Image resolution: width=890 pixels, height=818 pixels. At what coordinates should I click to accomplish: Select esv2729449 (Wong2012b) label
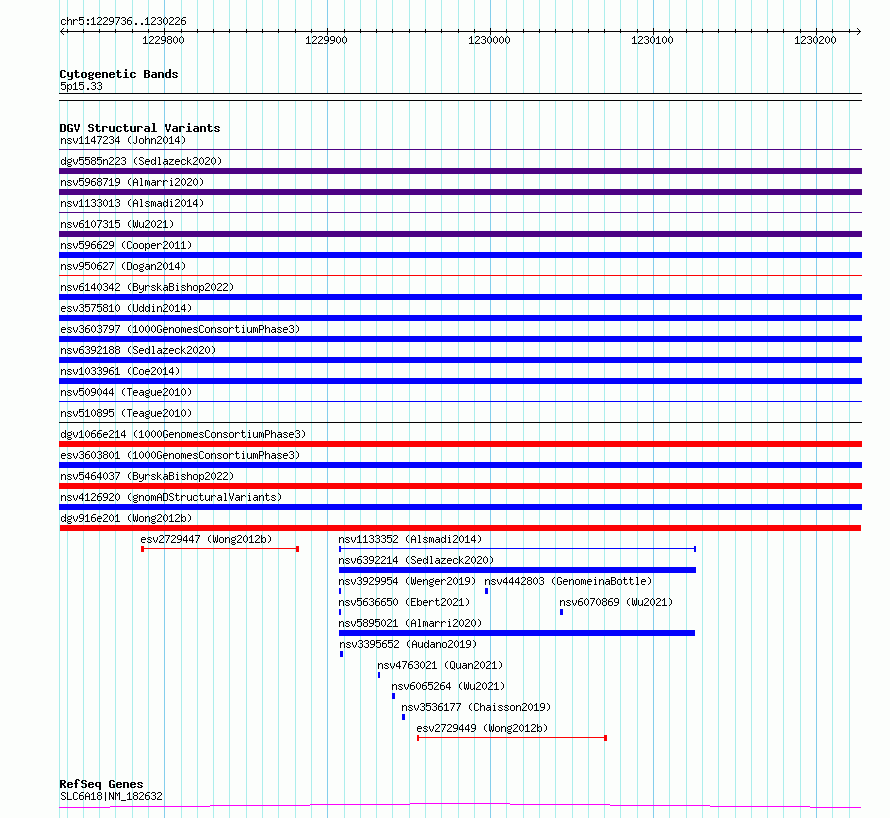482,728
